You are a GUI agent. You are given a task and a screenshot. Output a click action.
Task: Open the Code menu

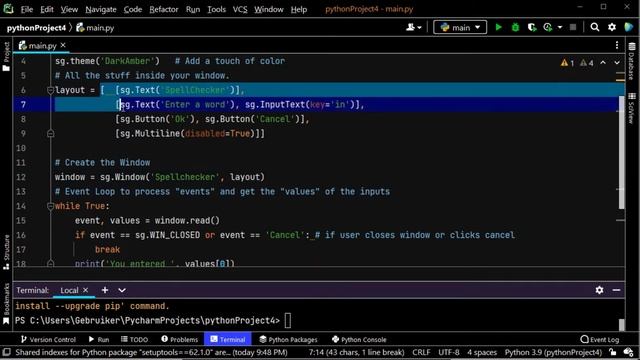[133, 9]
